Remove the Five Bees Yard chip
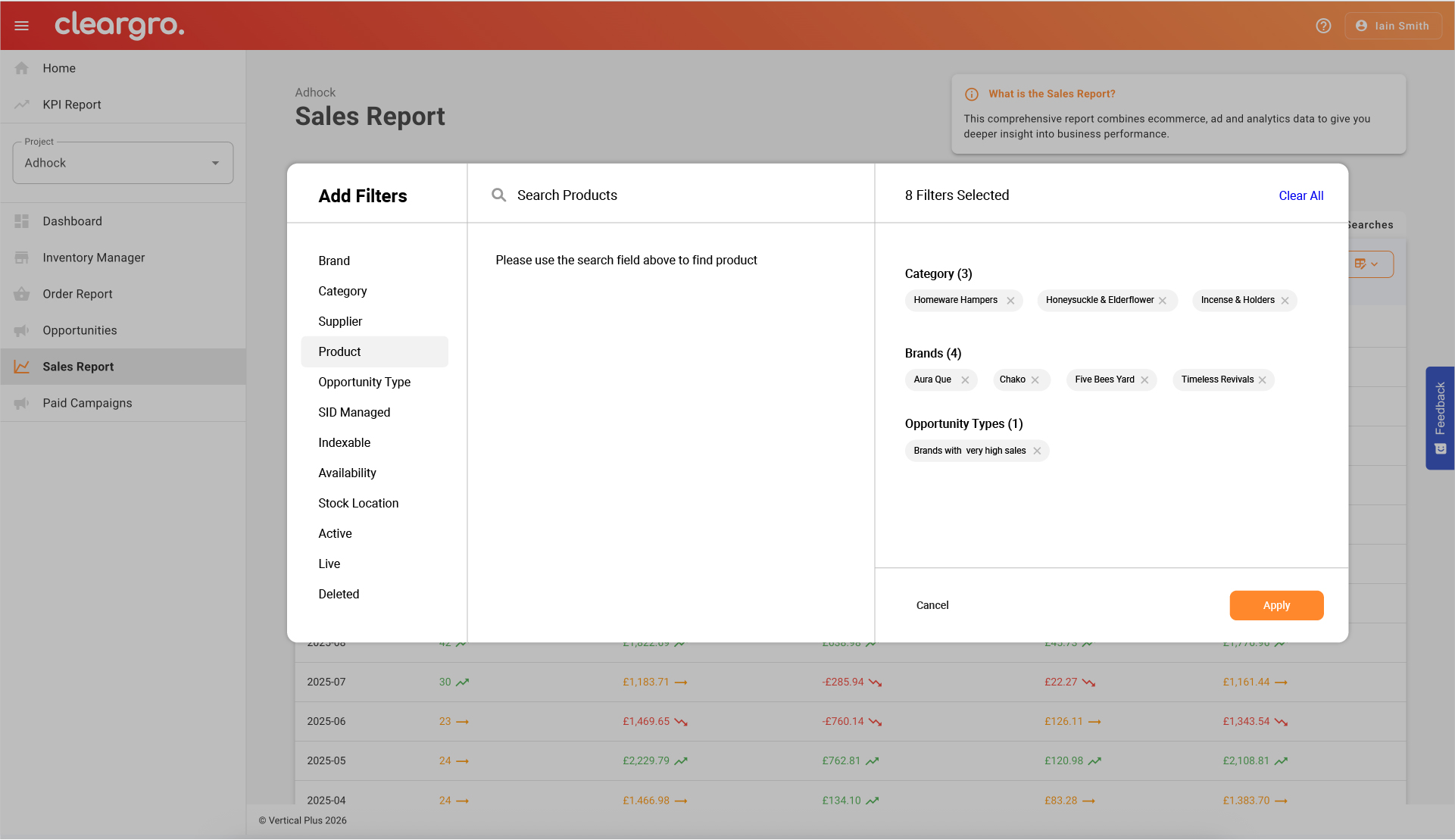This screenshot has width=1455, height=840. click(1144, 380)
